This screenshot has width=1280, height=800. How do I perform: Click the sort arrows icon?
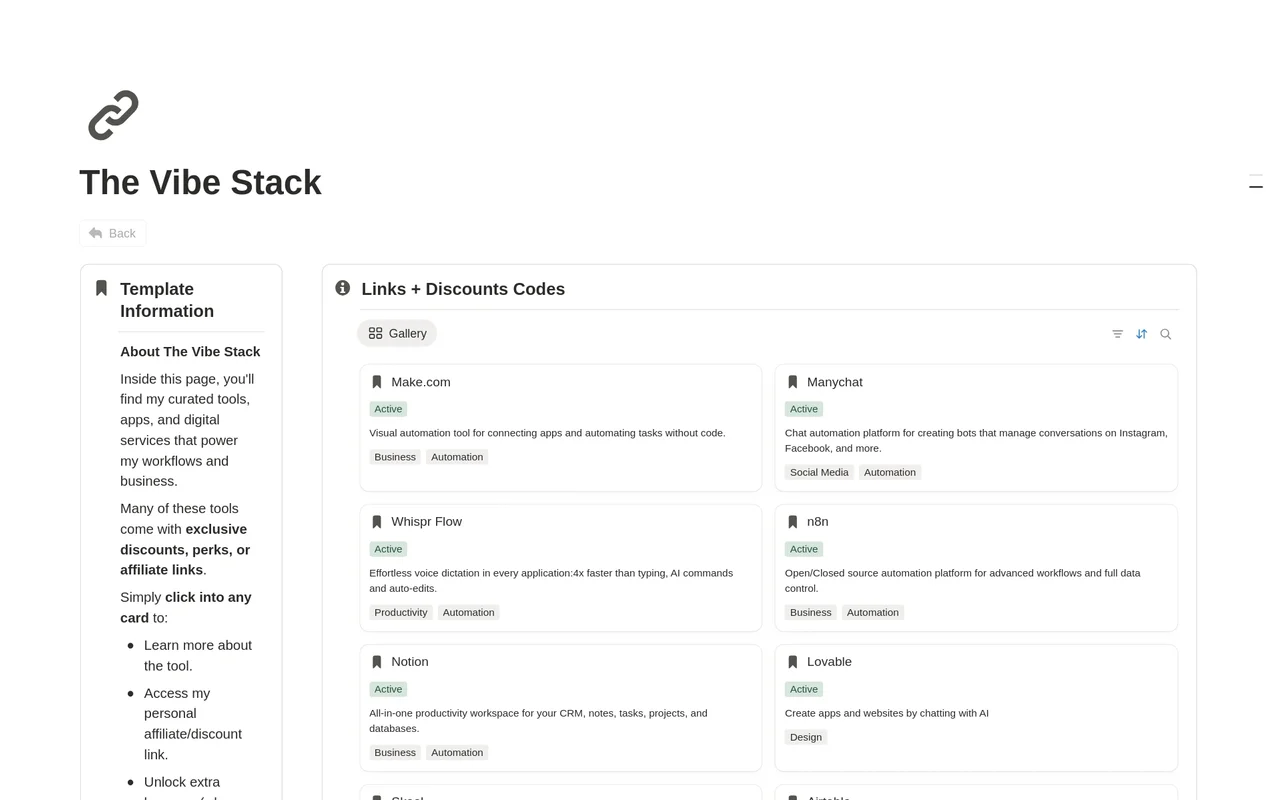(x=1141, y=334)
